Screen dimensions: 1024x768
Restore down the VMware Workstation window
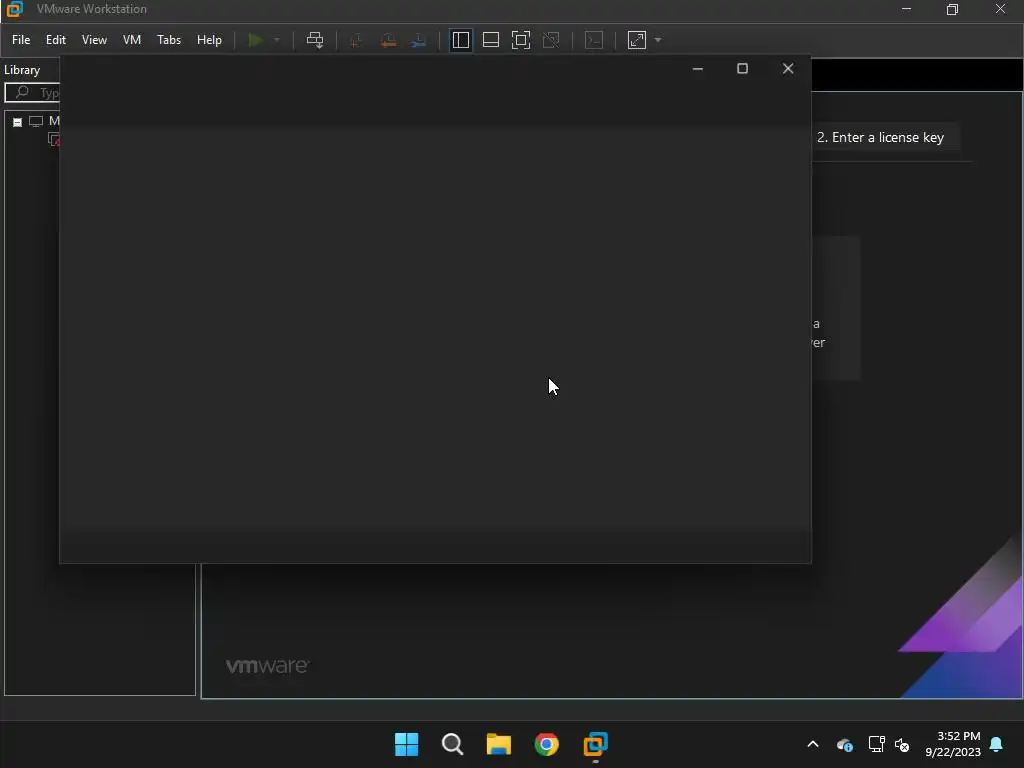(x=952, y=9)
